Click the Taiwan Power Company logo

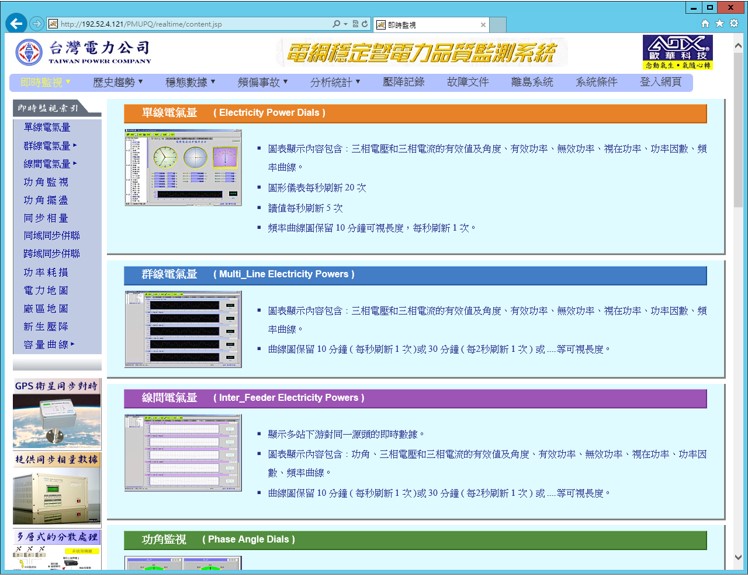[83, 52]
